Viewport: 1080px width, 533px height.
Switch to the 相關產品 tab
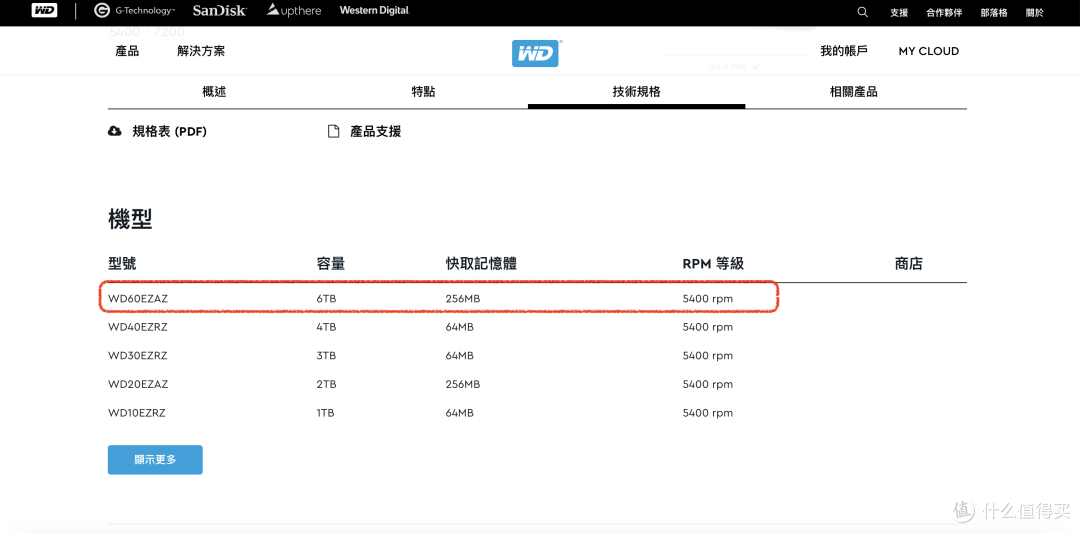854,92
